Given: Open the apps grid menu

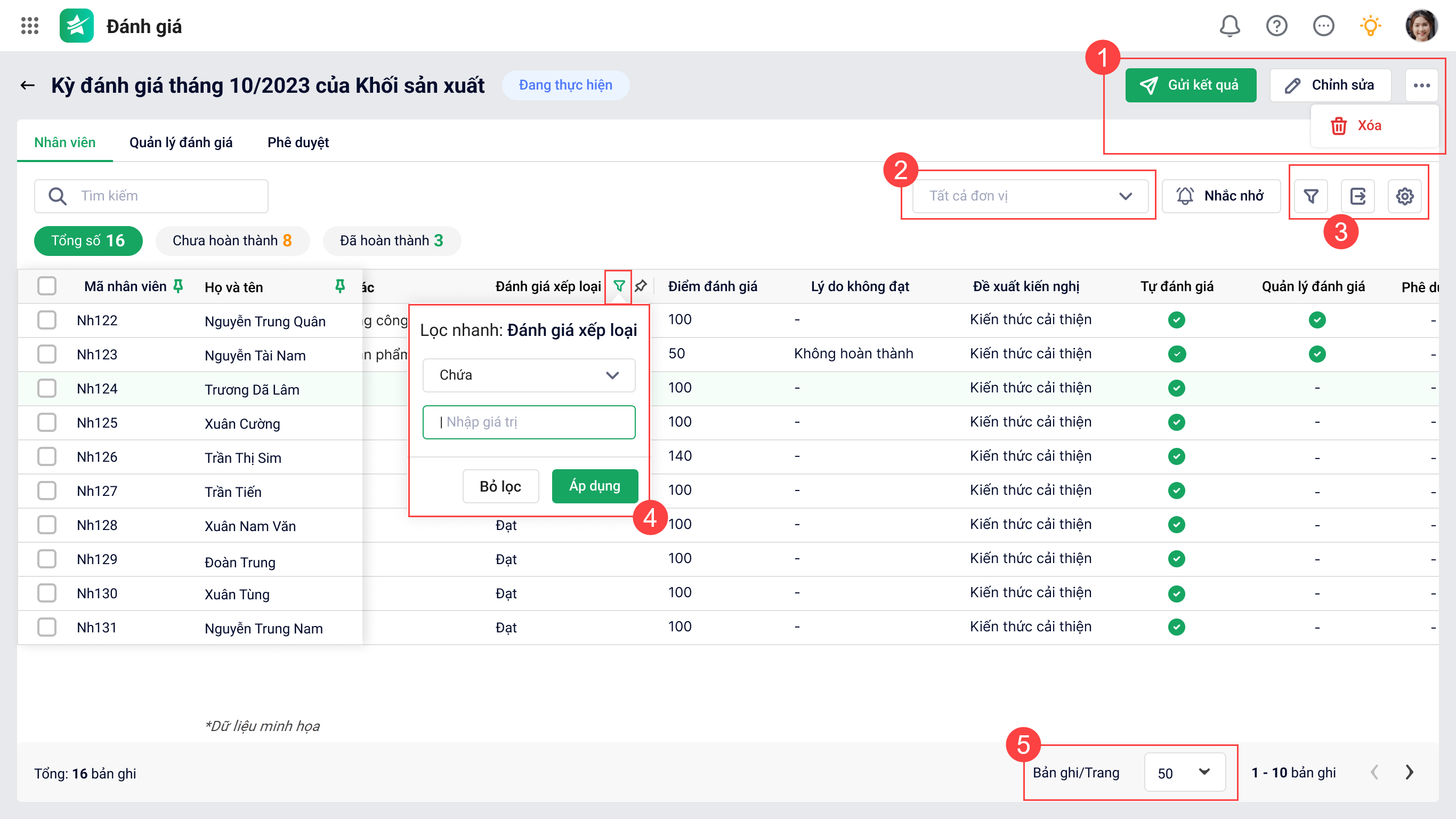Looking at the screenshot, I should click(x=29, y=26).
